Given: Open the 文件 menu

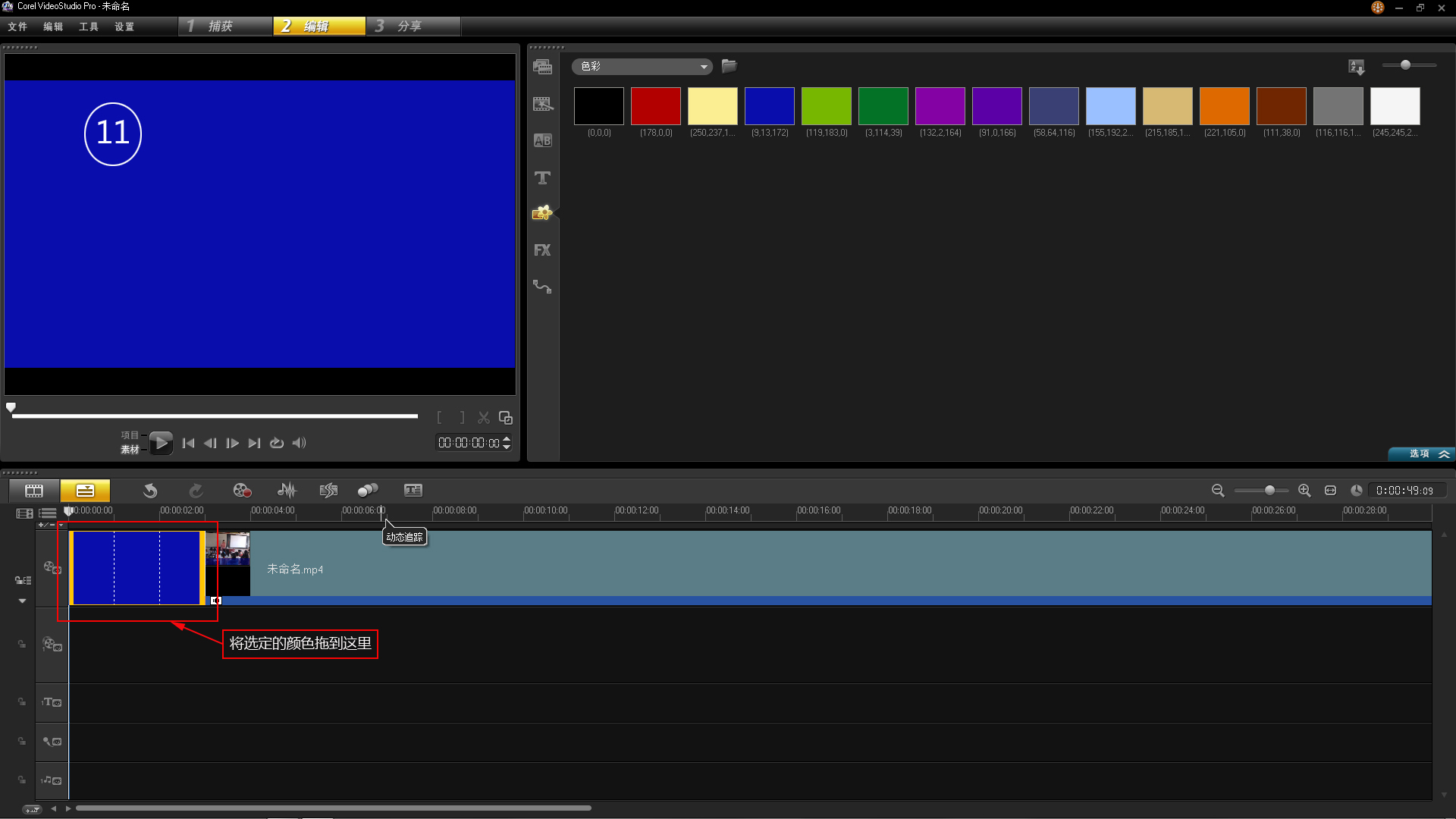Looking at the screenshot, I should point(17,27).
